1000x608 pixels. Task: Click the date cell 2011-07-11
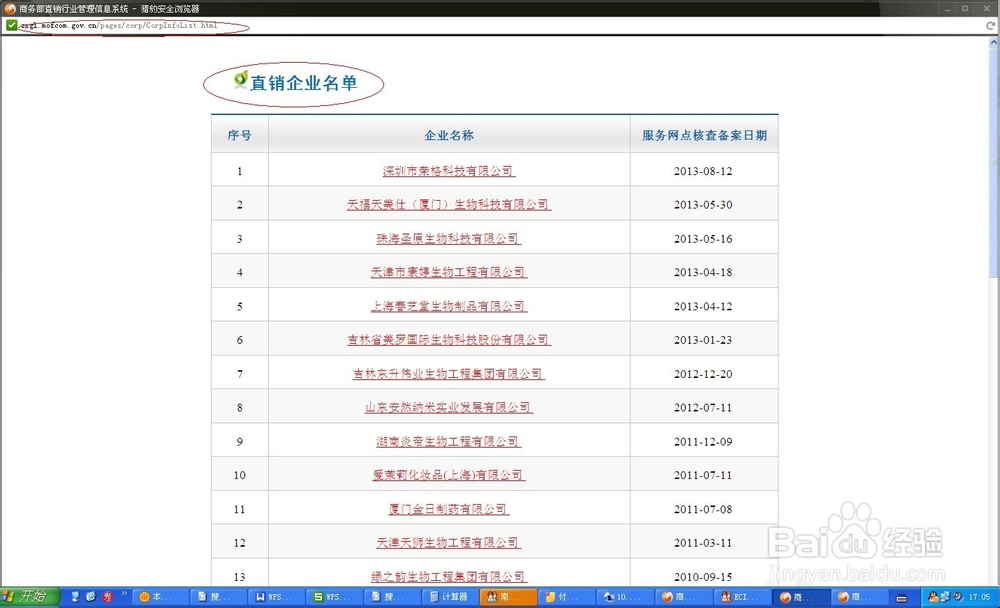click(703, 475)
